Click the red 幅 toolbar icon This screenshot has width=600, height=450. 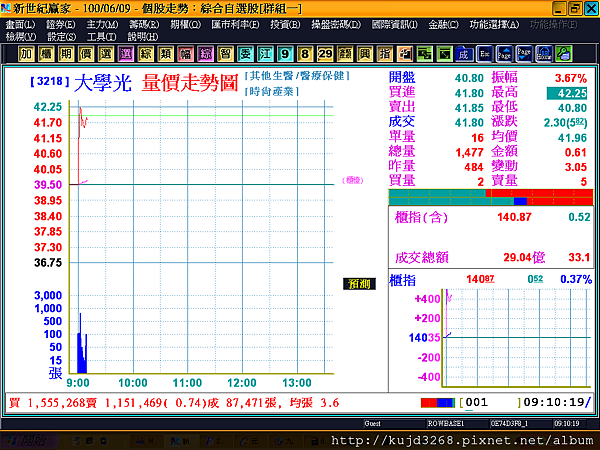[x=186, y=54]
